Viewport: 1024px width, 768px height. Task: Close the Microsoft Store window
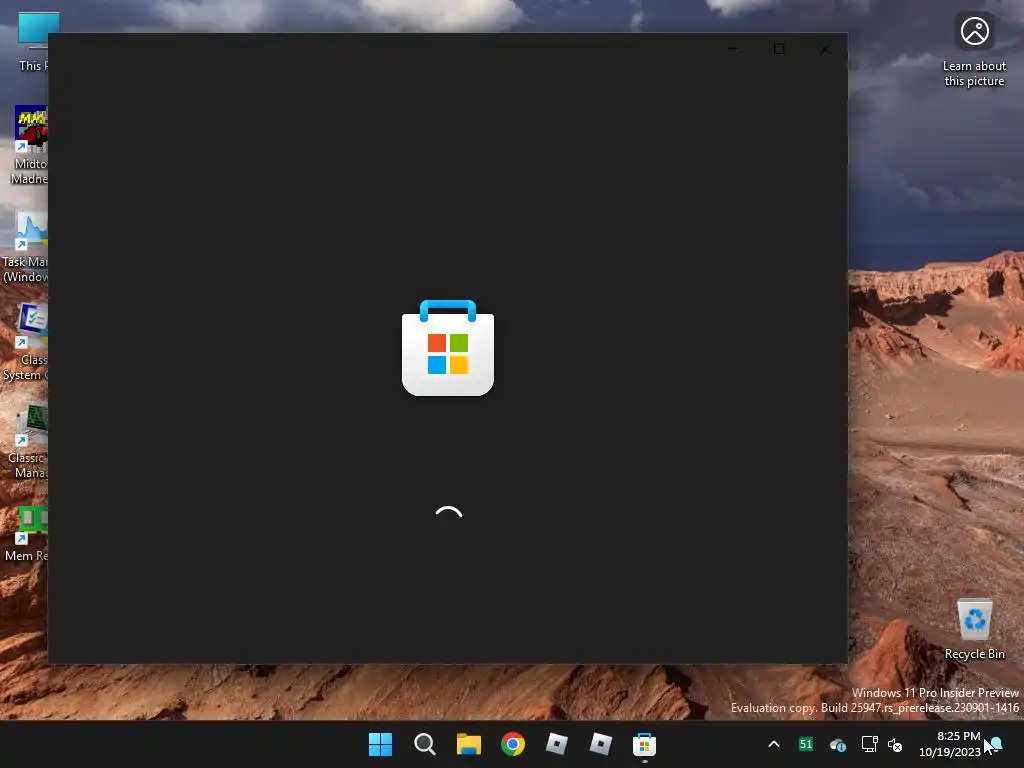pos(825,49)
